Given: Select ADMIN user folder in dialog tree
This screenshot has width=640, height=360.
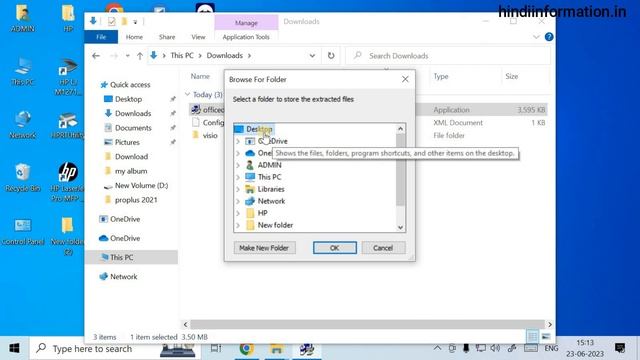Looking at the screenshot, I should coord(269,165).
